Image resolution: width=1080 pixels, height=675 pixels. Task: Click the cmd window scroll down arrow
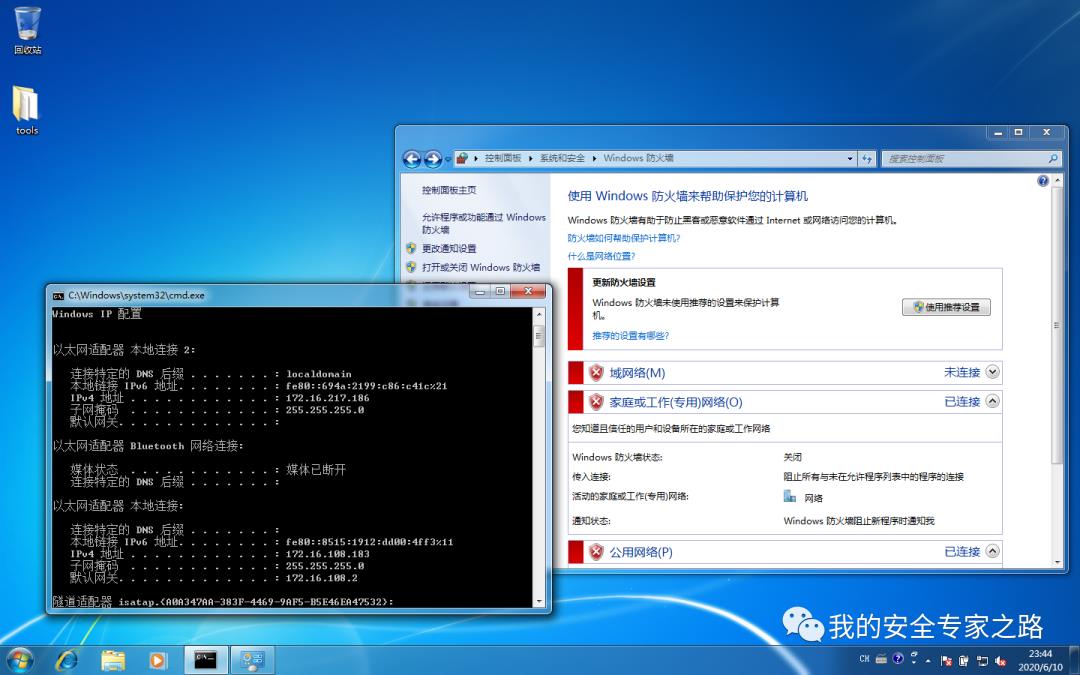tap(539, 601)
